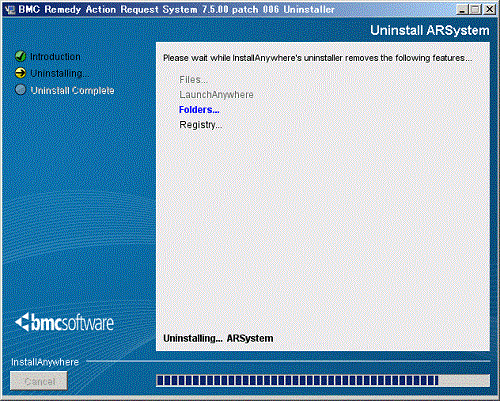The height and width of the screenshot is (401, 500).
Task: Click the 'Please wait while InstallAnywhere's uninstaller' message
Action: pos(317,58)
